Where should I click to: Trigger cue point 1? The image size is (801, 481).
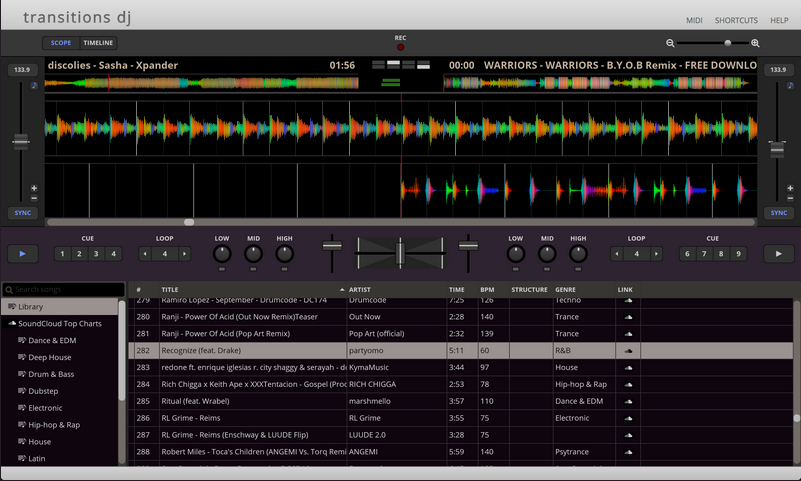point(62,254)
